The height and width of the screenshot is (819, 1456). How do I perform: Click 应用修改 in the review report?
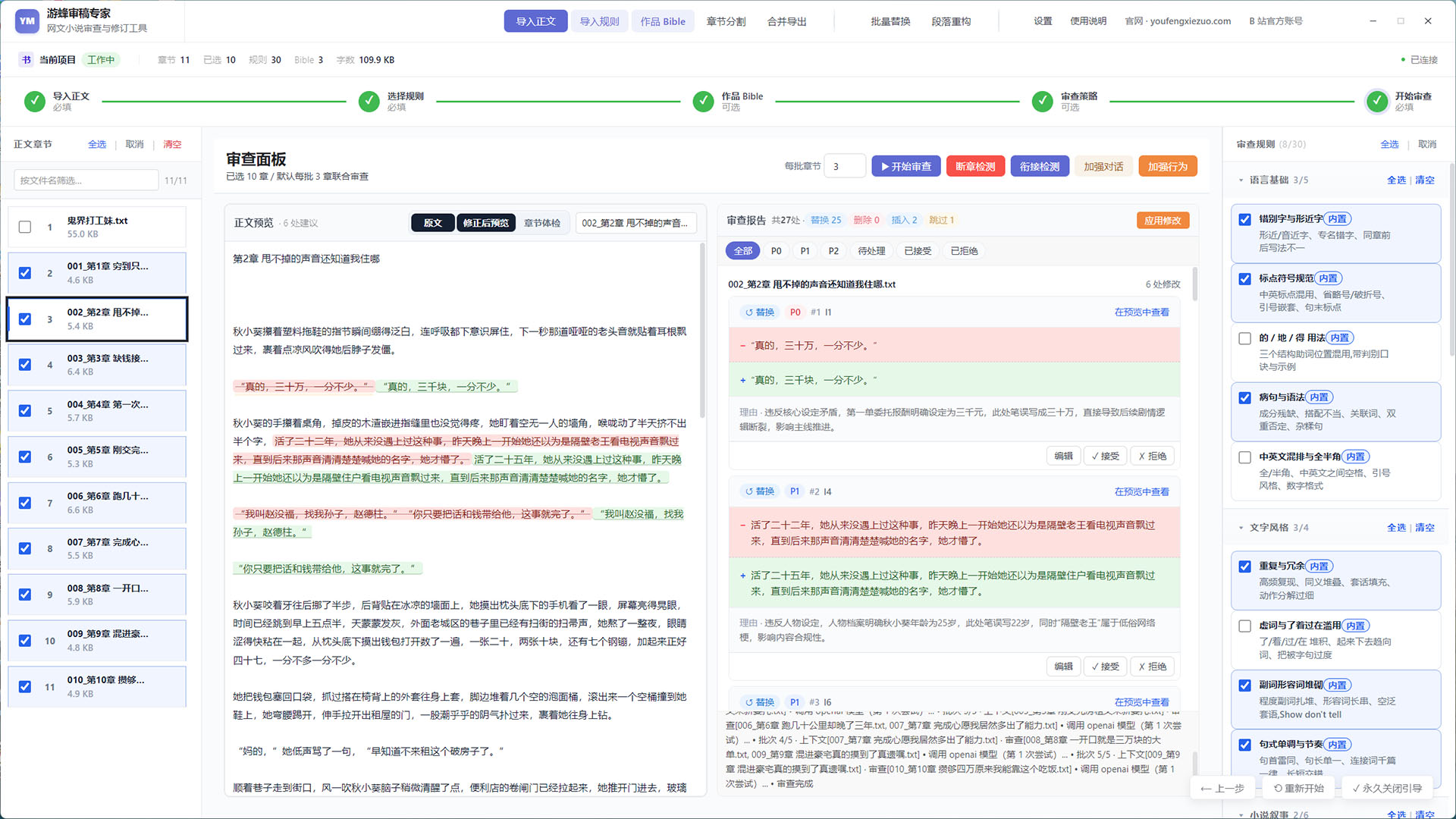point(1163,220)
